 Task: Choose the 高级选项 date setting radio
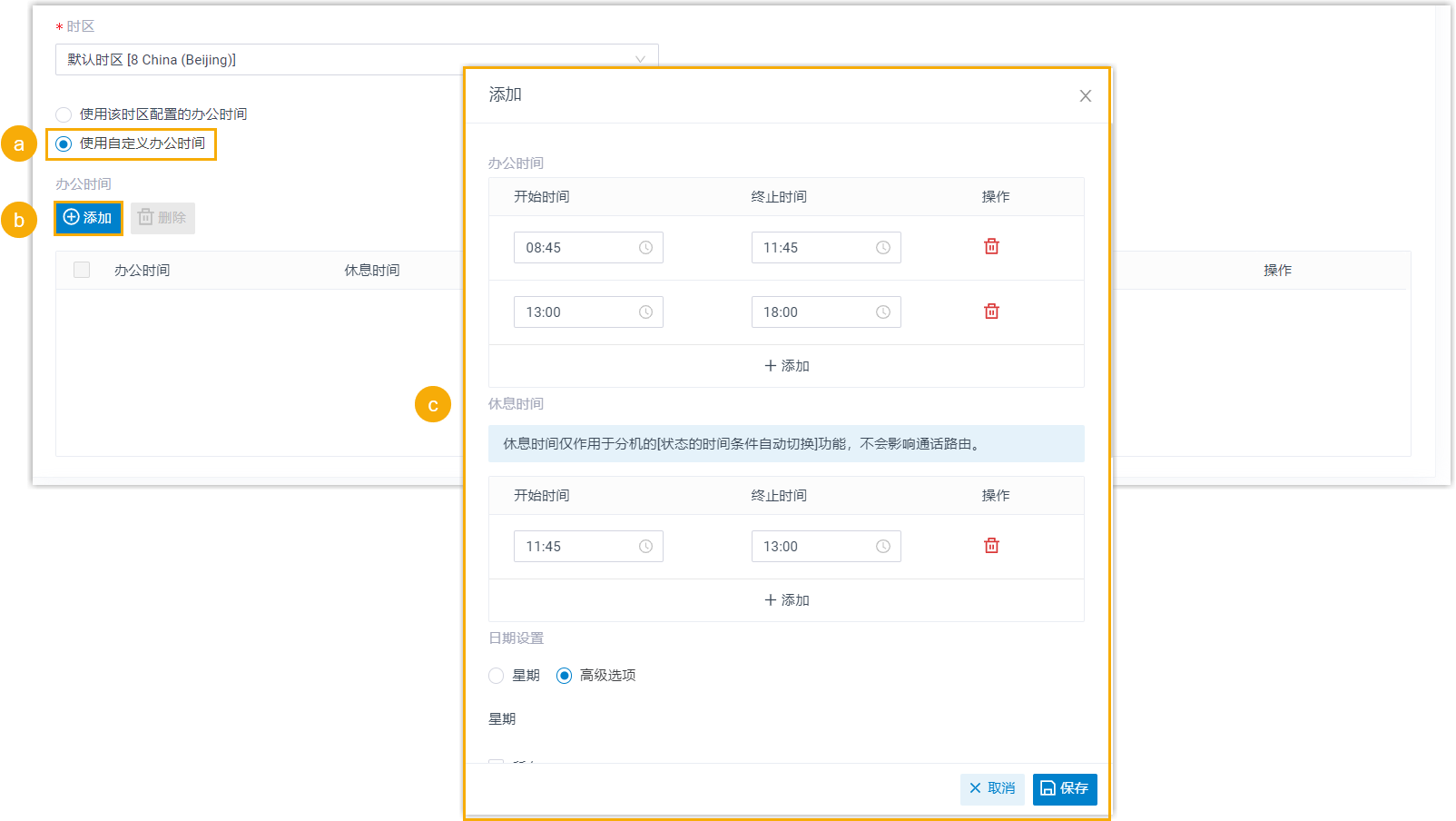coord(564,676)
